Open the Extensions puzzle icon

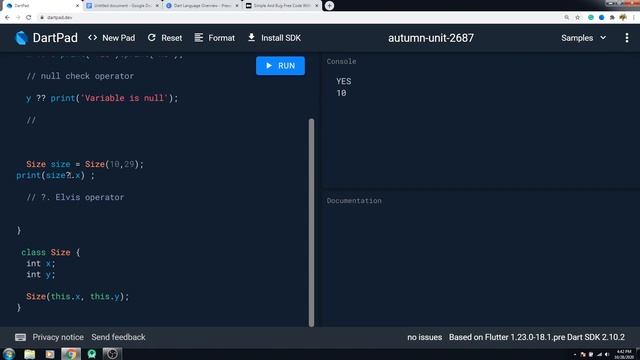click(x=612, y=18)
